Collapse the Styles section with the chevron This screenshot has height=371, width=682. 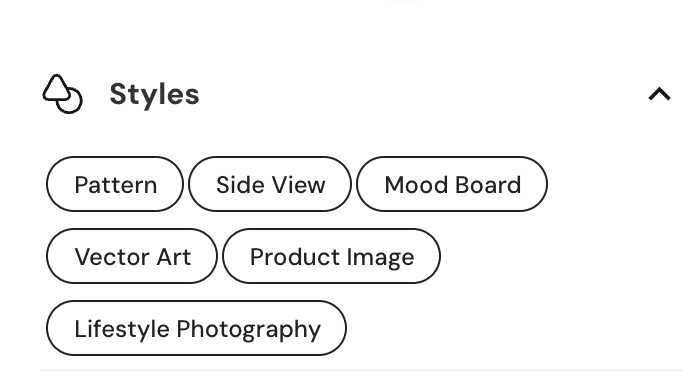coord(659,94)
